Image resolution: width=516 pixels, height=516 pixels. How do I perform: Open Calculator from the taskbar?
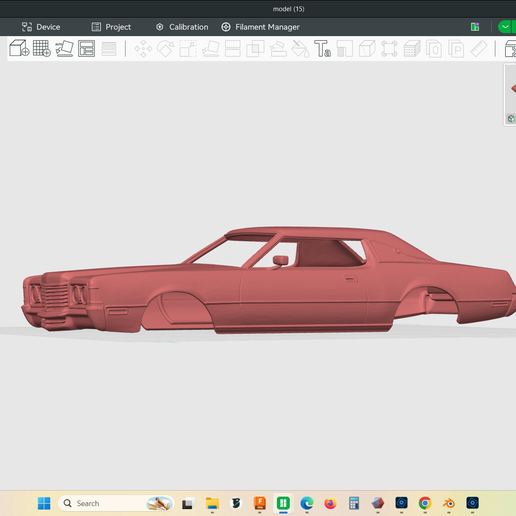[x=354, y=503]
